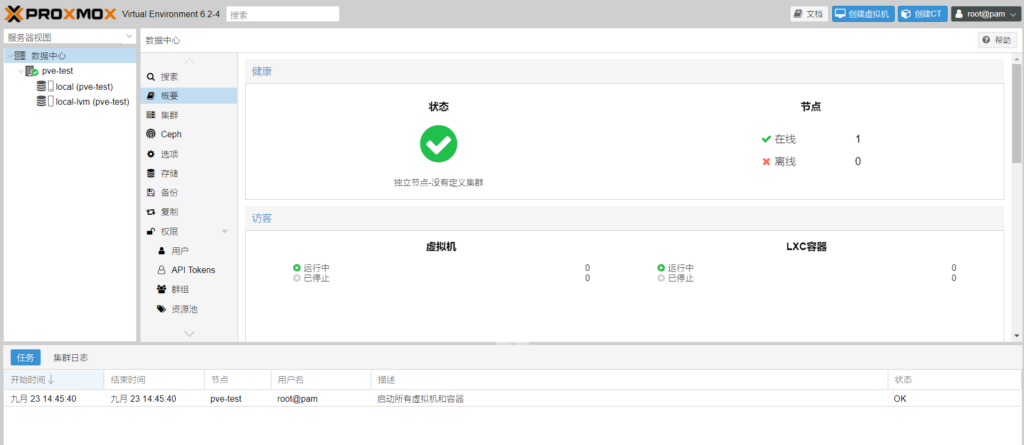Open the 备份 backup section

(x=168, y=192)
